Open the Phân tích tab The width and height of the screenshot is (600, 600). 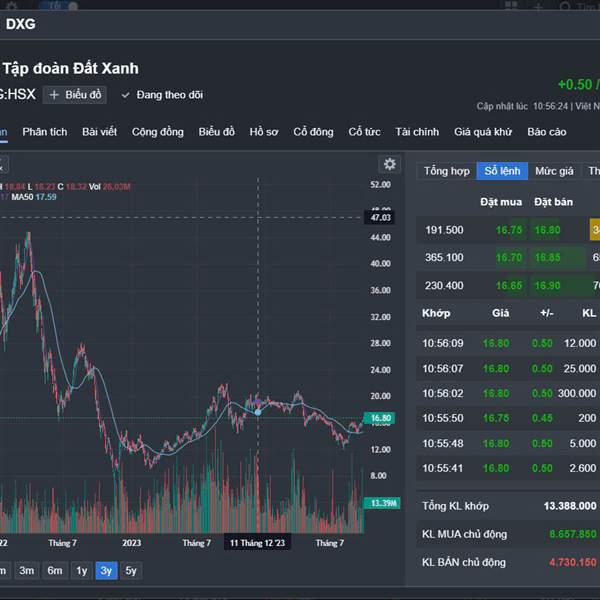click(45, 132)
